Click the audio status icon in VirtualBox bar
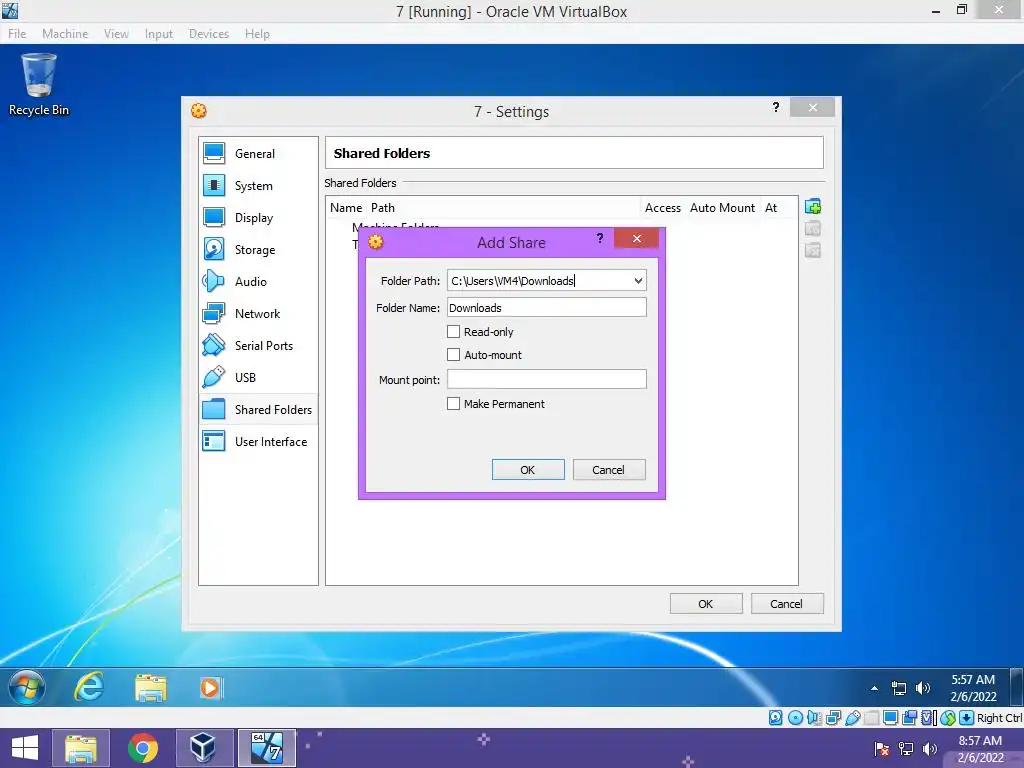Screen dimensions: 1024x768 [x=814, y=718]
